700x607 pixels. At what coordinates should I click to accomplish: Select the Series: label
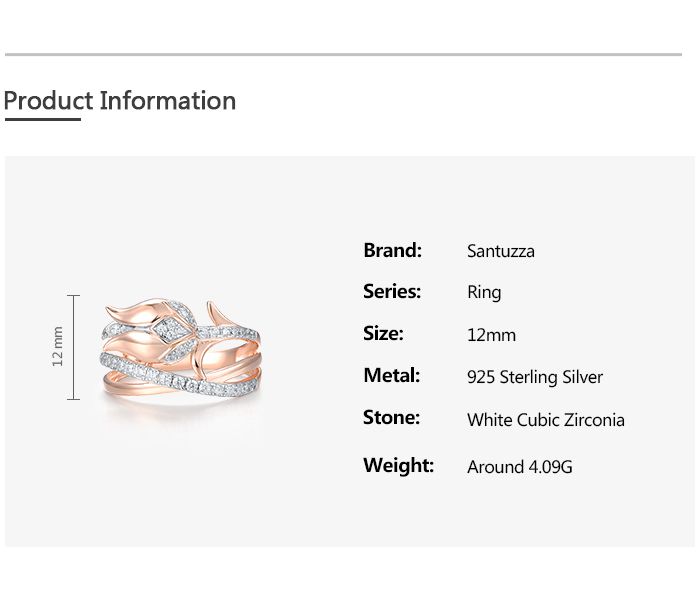pyautogui.click(x=392, y=292)
